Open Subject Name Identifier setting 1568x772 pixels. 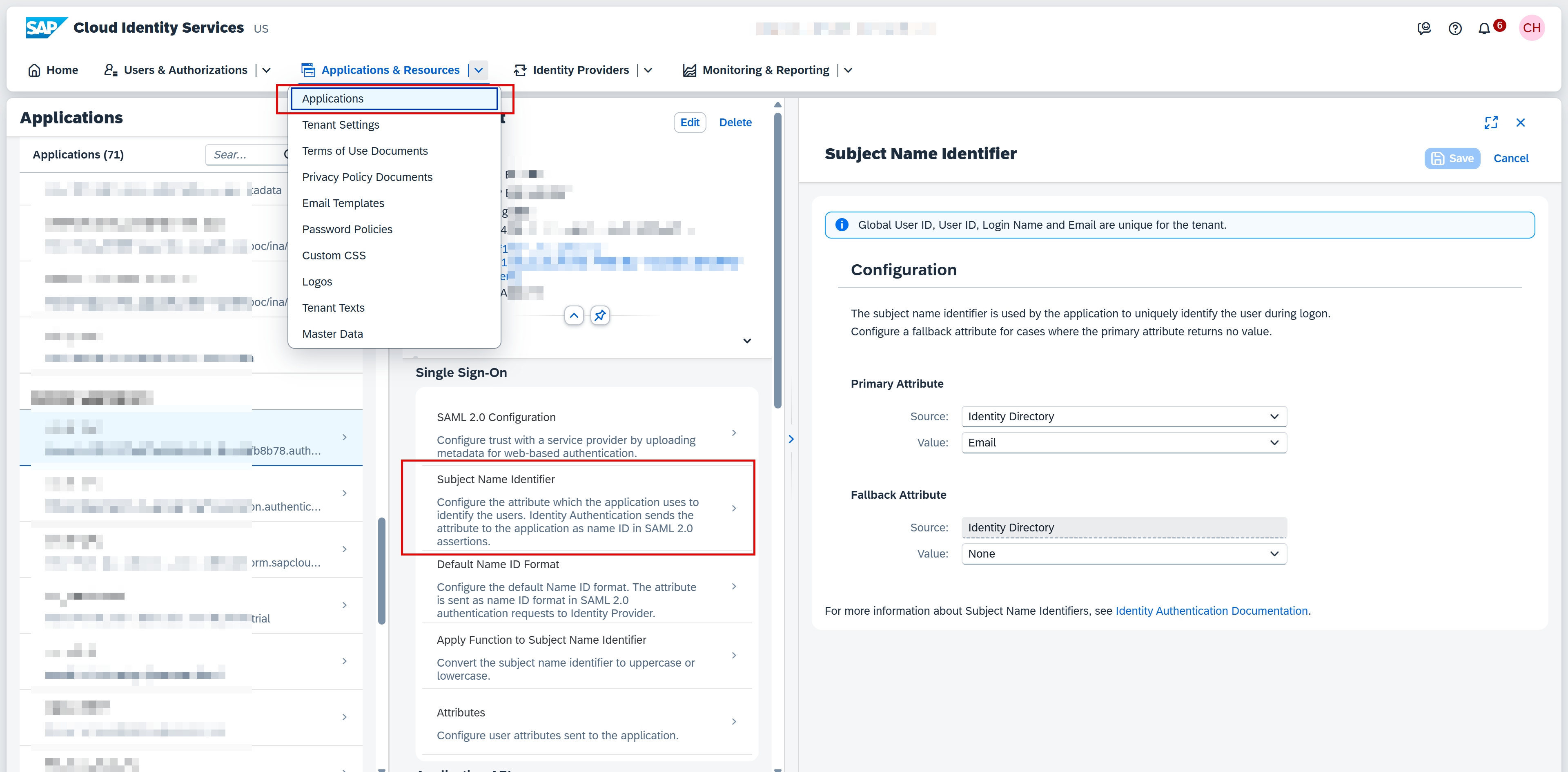click(587, 509)
